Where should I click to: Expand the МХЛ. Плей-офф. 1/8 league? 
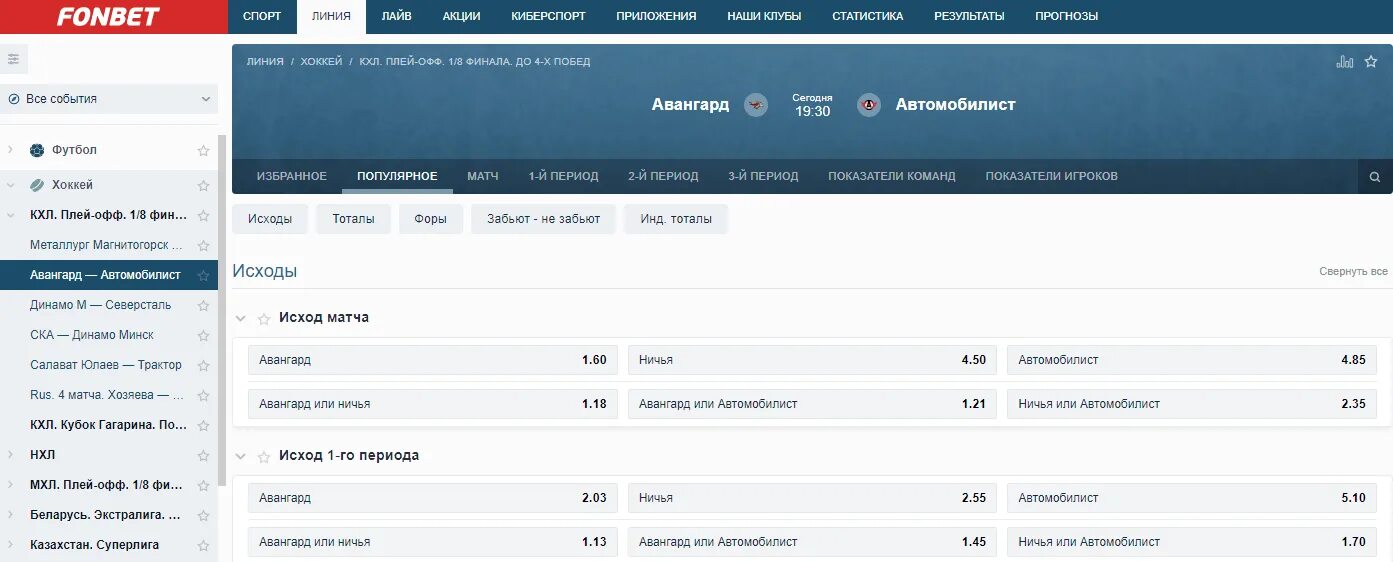pyautogui.click(x=10, y=485)
